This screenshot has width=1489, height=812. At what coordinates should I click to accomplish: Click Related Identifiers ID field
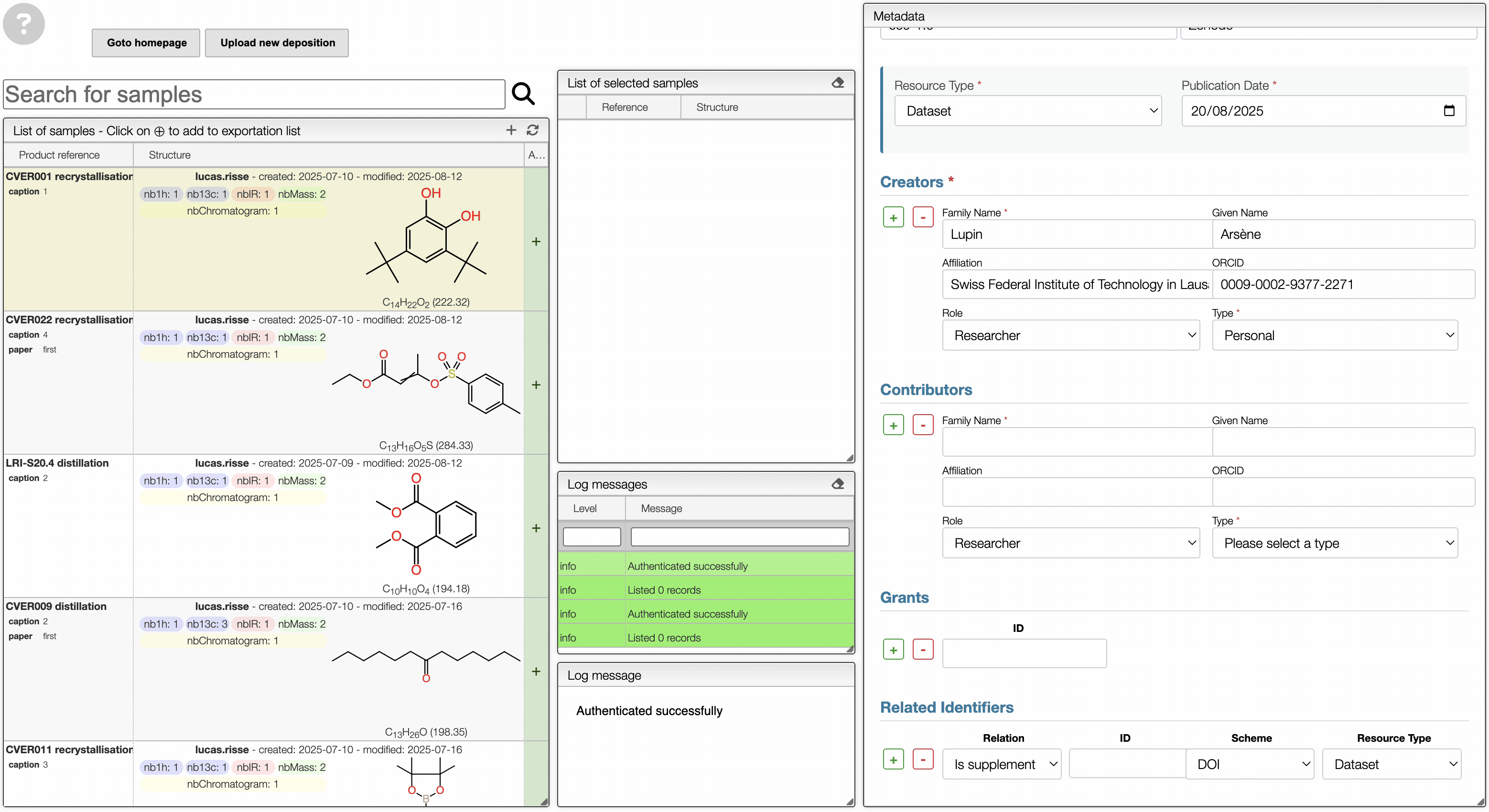tap(1127, 764)
